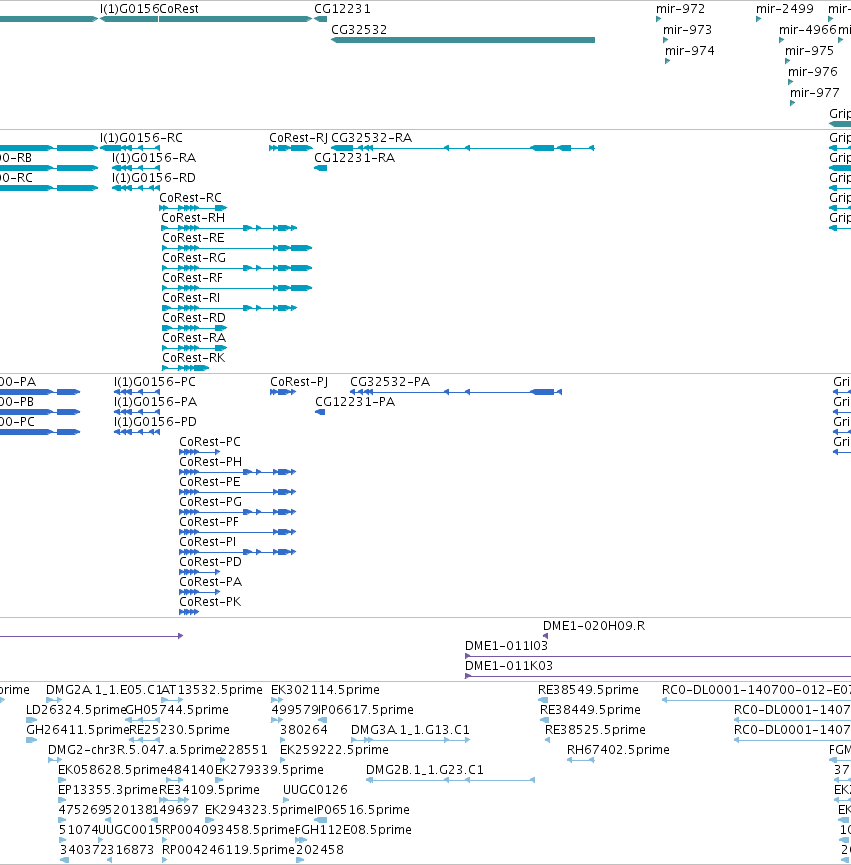Select the AT13532.5prime EST

[172, 700]
